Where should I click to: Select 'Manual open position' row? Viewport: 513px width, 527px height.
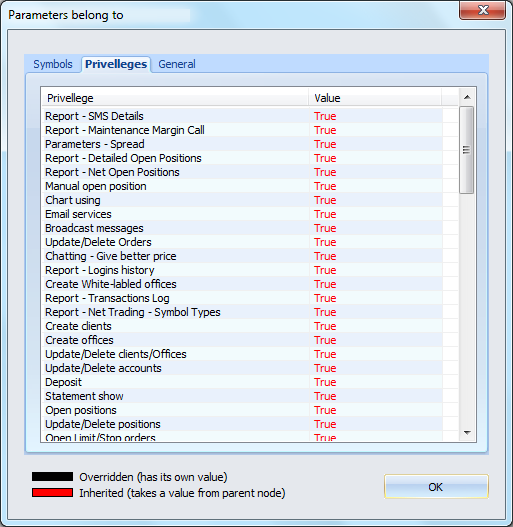click(x=242, y=186)
